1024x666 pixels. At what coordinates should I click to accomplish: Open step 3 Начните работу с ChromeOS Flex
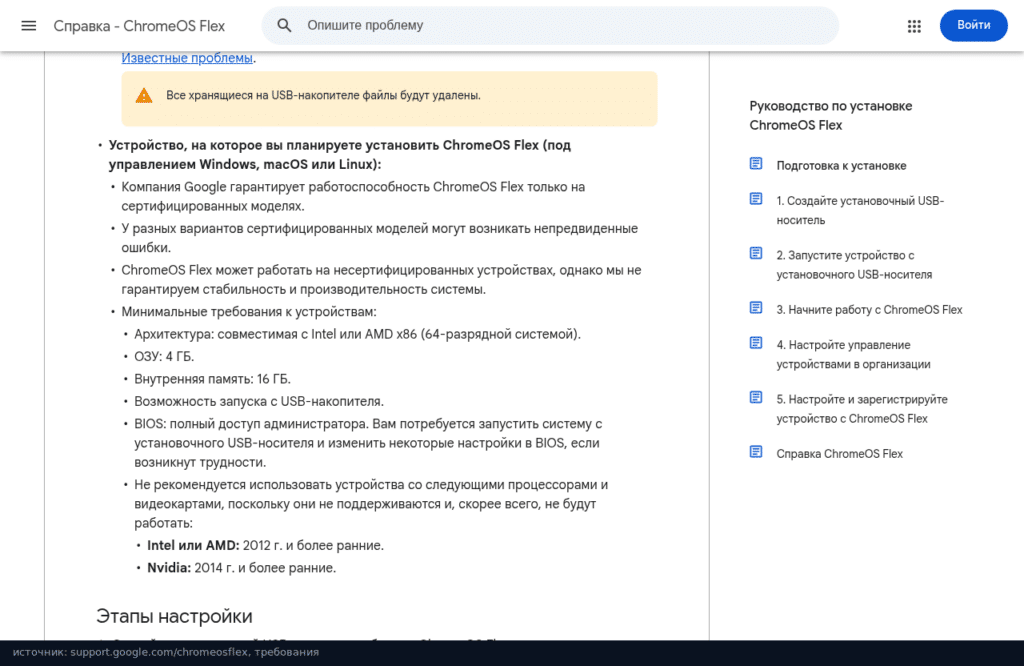(869, 309)
